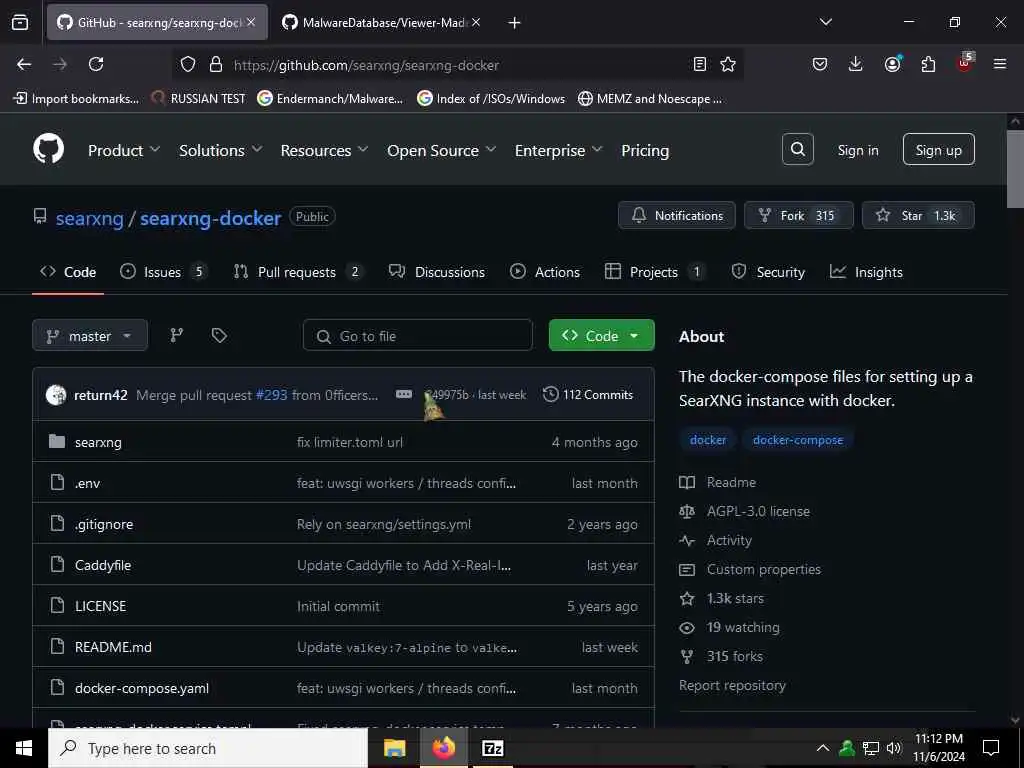View tags icon next to branches

coord(219,335)
